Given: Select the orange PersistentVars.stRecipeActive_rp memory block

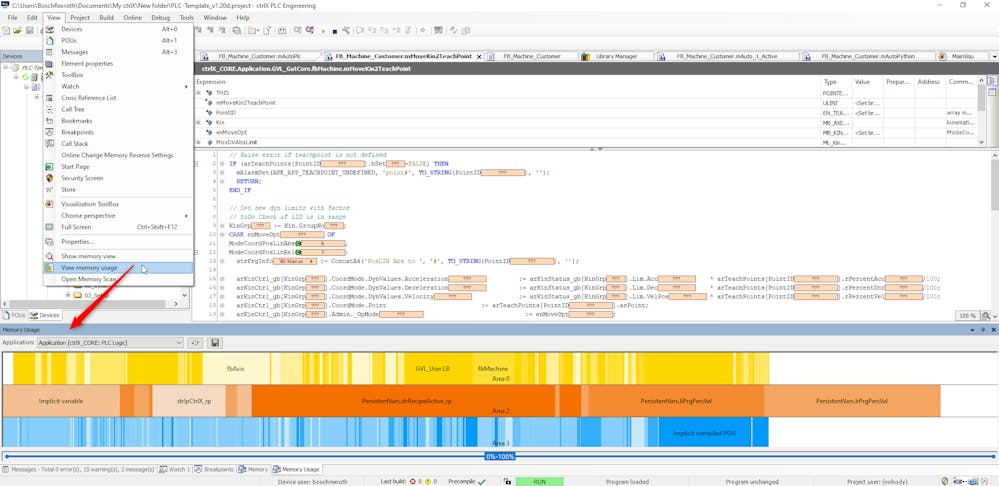Looking at the screenshot, I should [x=406, y=401].
